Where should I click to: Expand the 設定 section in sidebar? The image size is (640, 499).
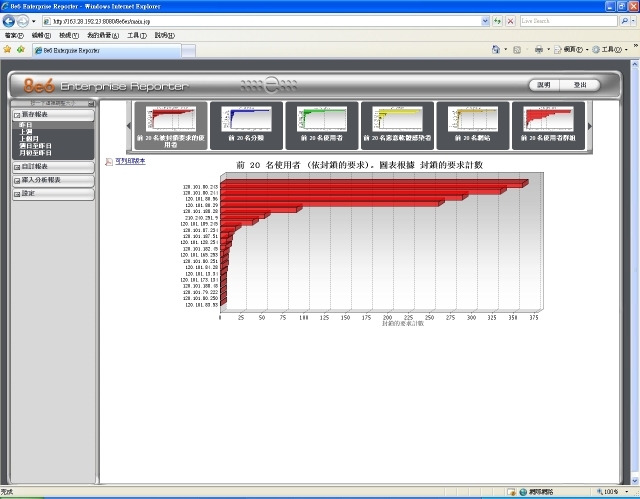click(53, 194)
